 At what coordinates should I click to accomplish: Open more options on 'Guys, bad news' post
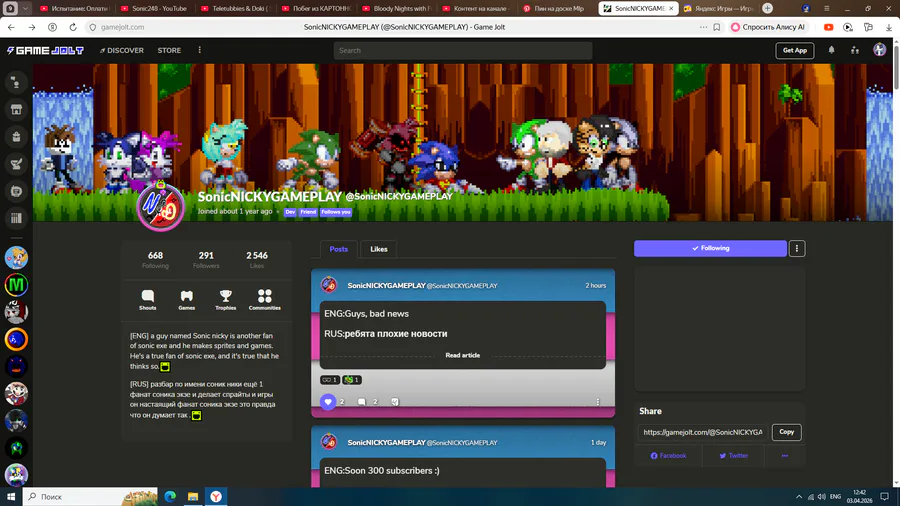[598, 402]
